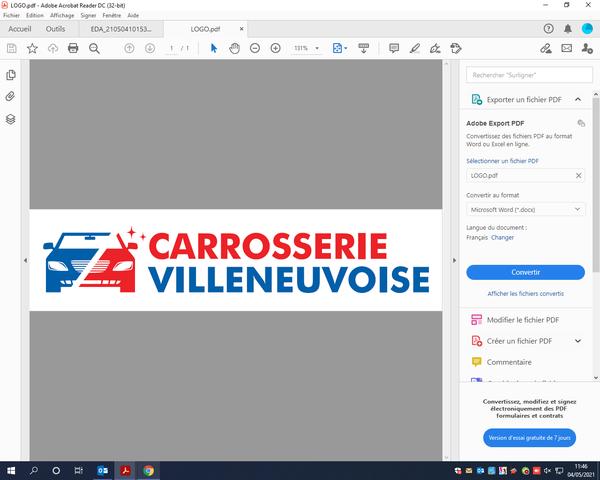Go to next page arrow
The height and width of the screenshot is (480, 600).
tap(150, 48)
